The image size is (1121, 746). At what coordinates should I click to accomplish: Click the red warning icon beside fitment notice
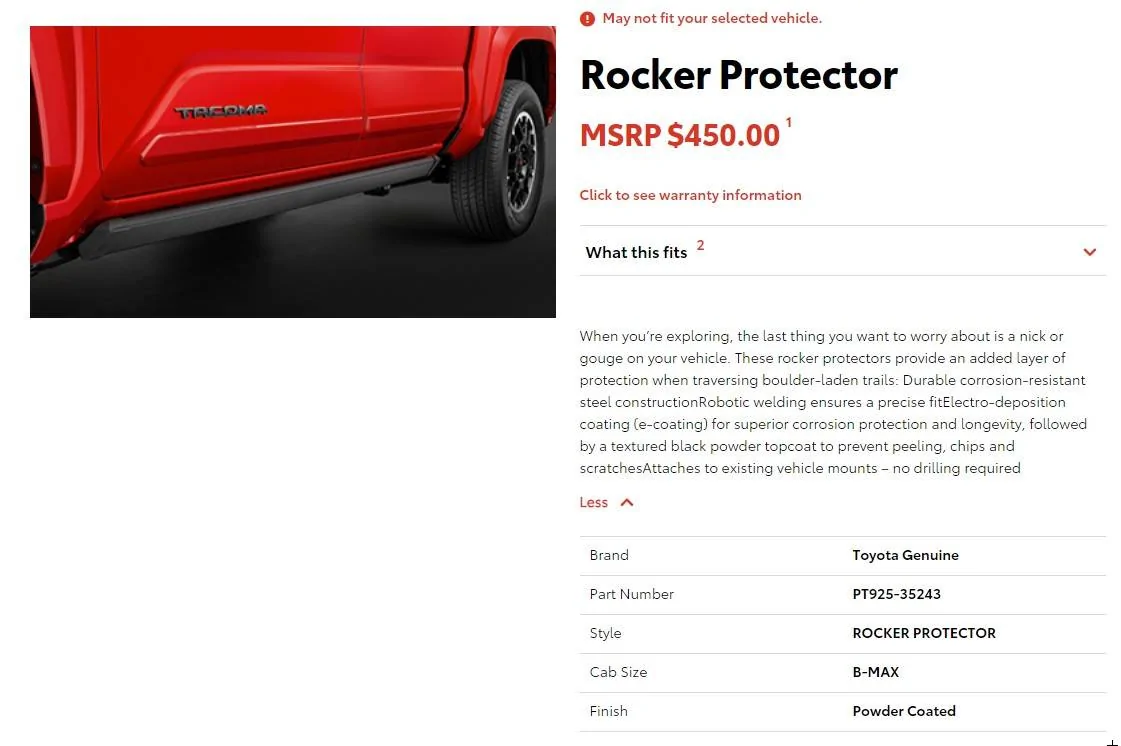tap(587, 18)
